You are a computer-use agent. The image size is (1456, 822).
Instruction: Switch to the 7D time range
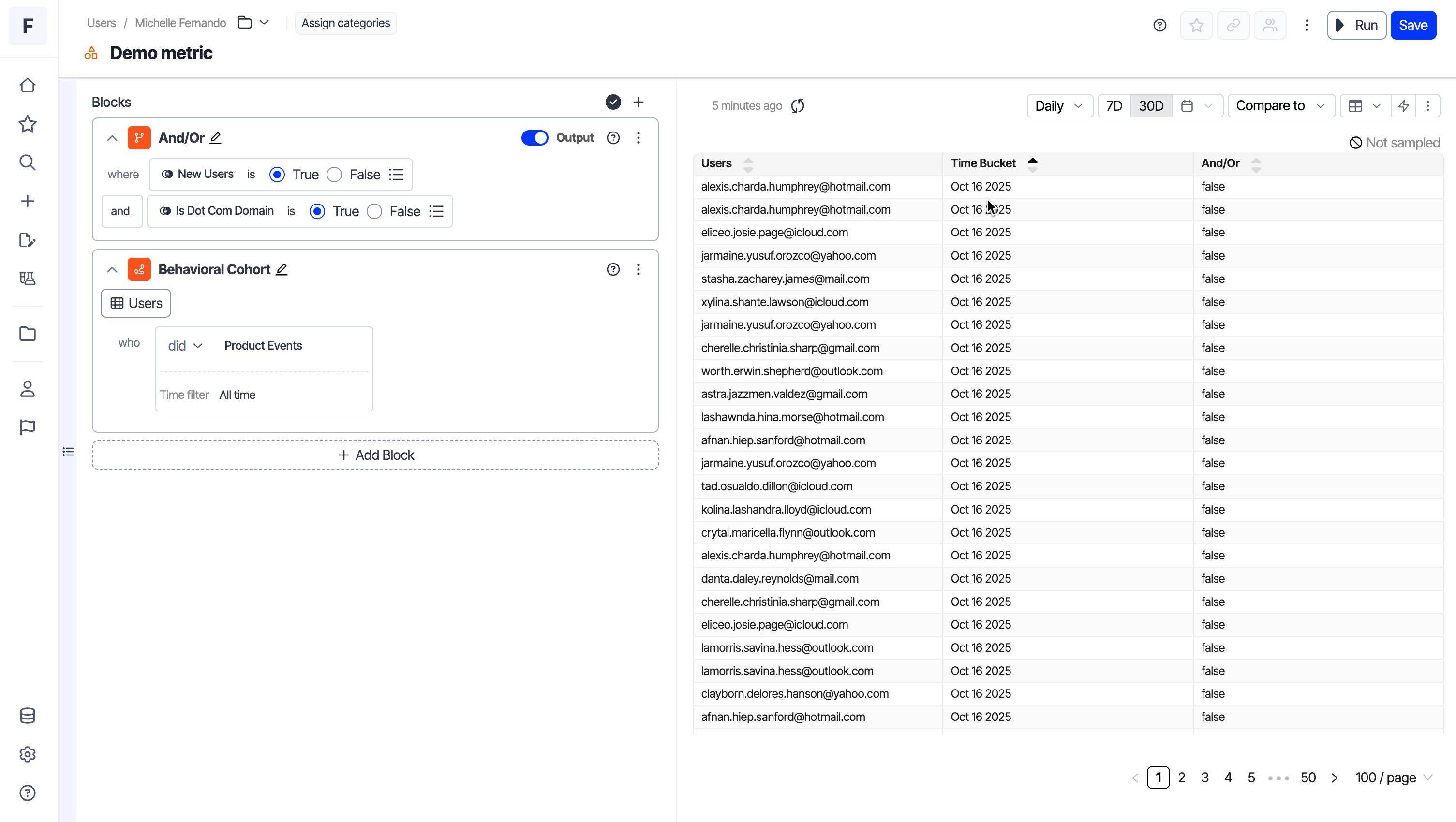1114,105
